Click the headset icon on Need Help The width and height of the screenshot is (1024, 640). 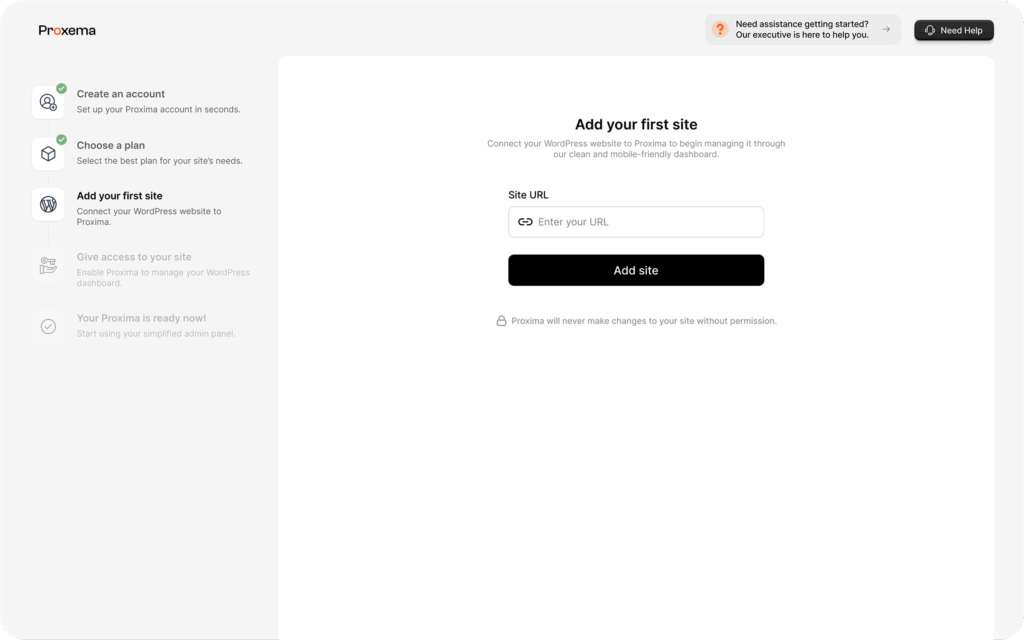point(930,30)
